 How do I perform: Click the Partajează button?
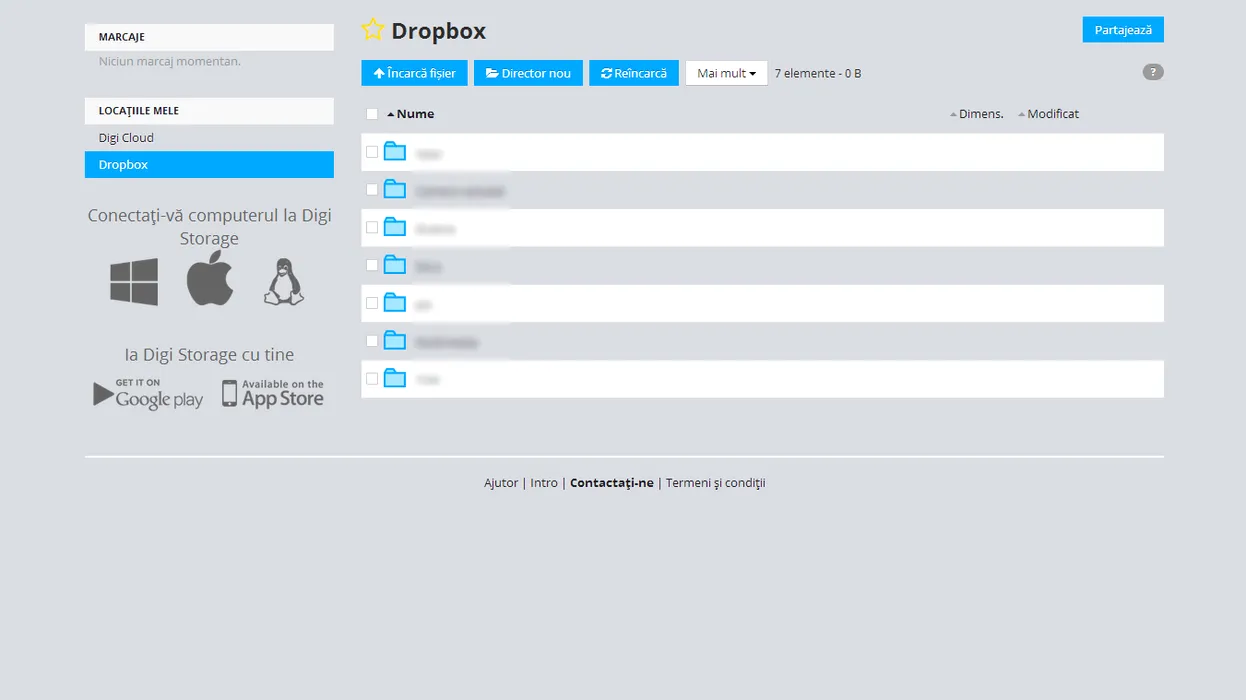click(x=1122, y=30)
